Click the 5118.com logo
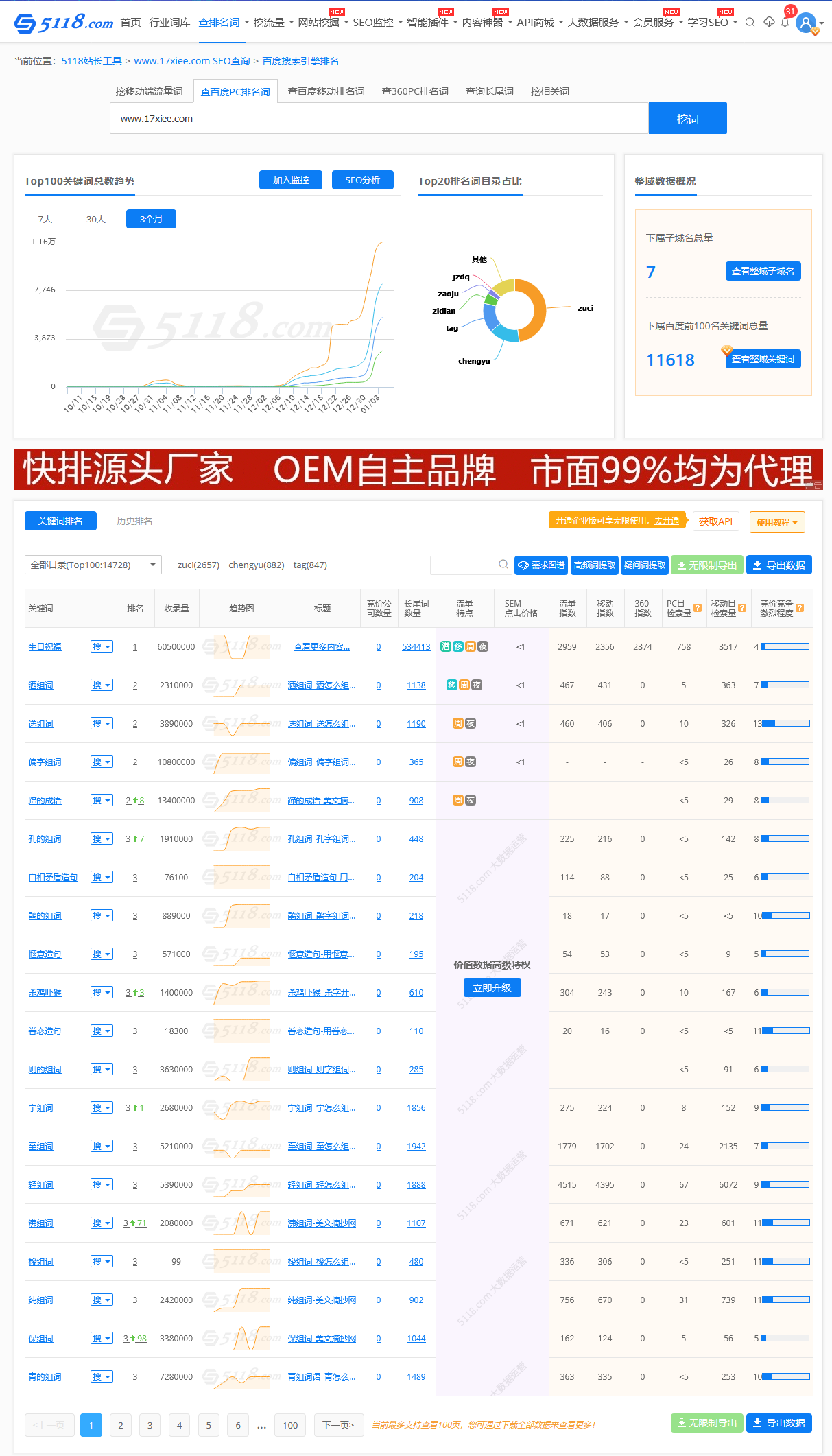 click(63, 23)
